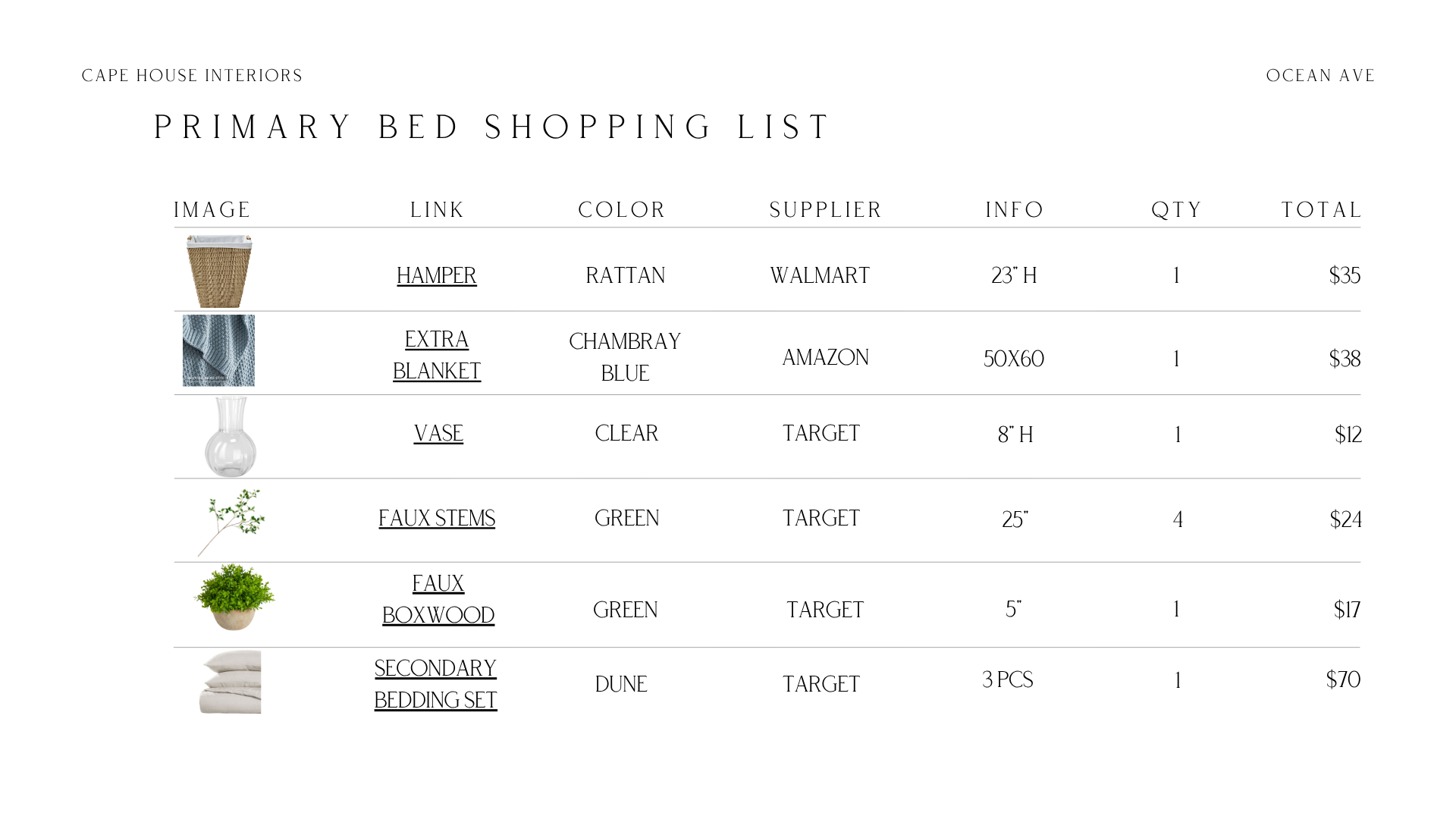Visit the FAUX BOXWOOD link

click(438, 599)
